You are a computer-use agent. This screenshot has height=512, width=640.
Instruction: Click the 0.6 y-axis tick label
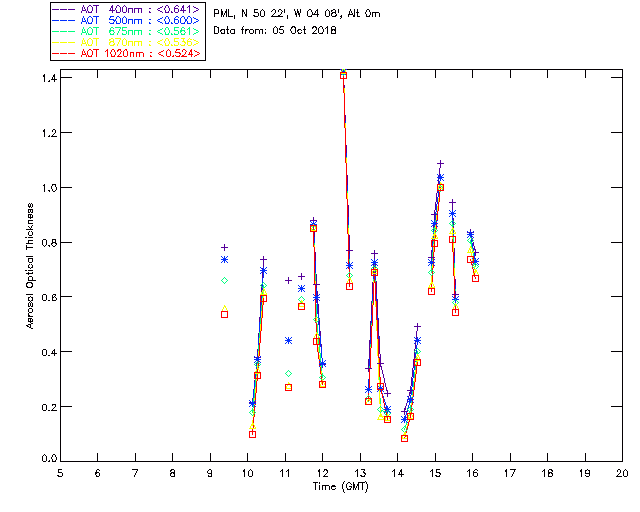tap(49, 297)
